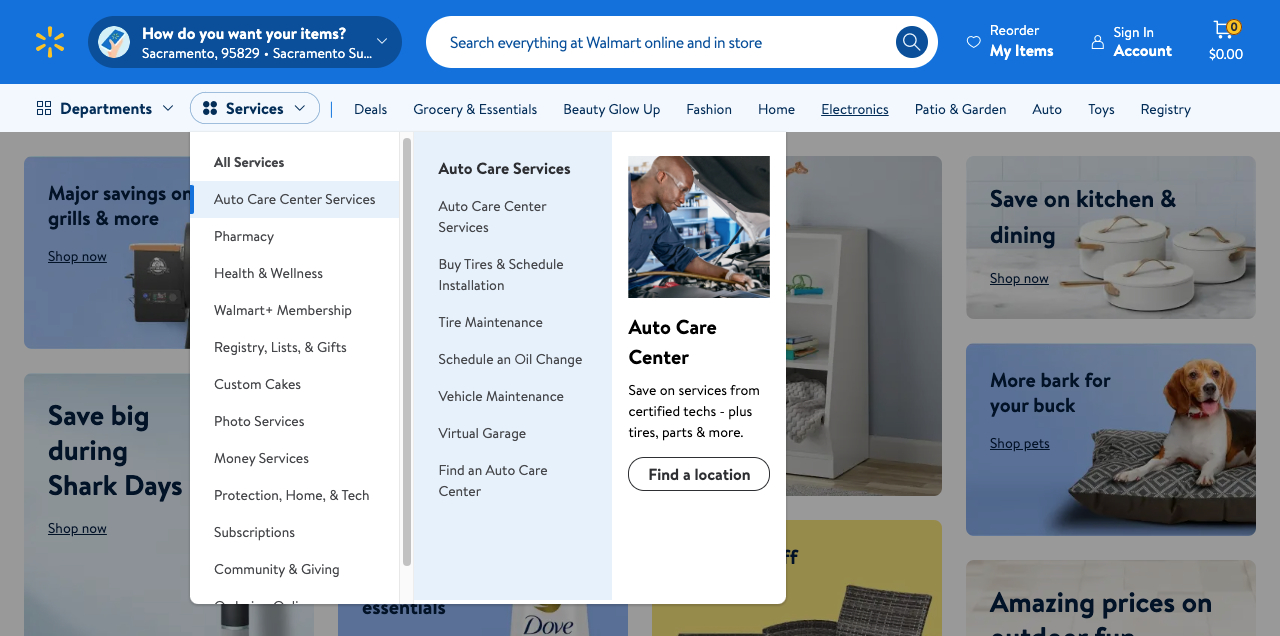This screenshot has height=636, width=1280.
Task: Expand the Departments dropdown chevron
Action: click(x=168, y=108)
